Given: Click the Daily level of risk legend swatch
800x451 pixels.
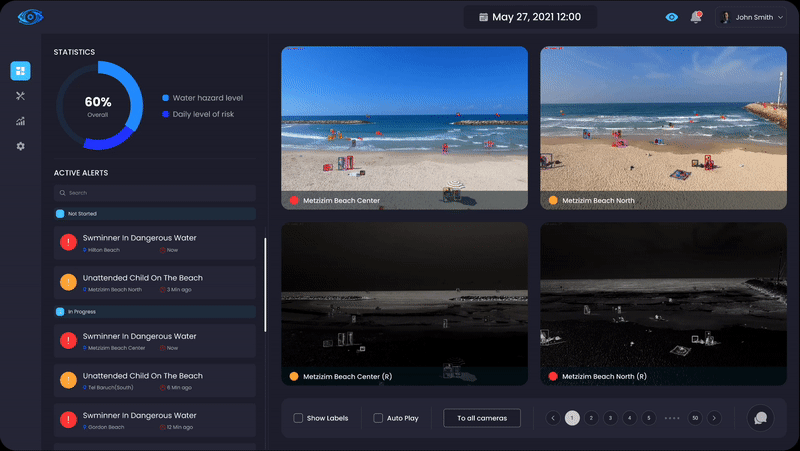Looking at the screenshot, I should 165,114.
